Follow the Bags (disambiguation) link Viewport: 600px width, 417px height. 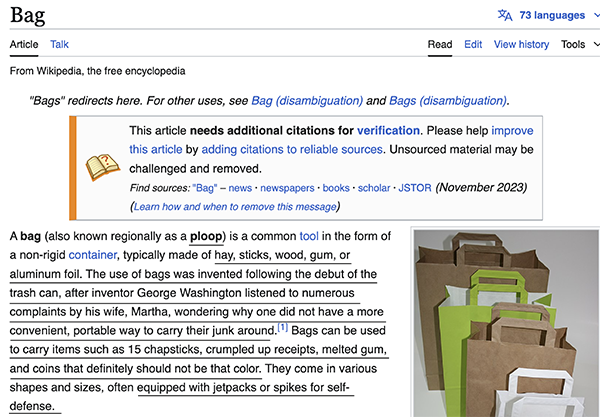tap(448, 101)
